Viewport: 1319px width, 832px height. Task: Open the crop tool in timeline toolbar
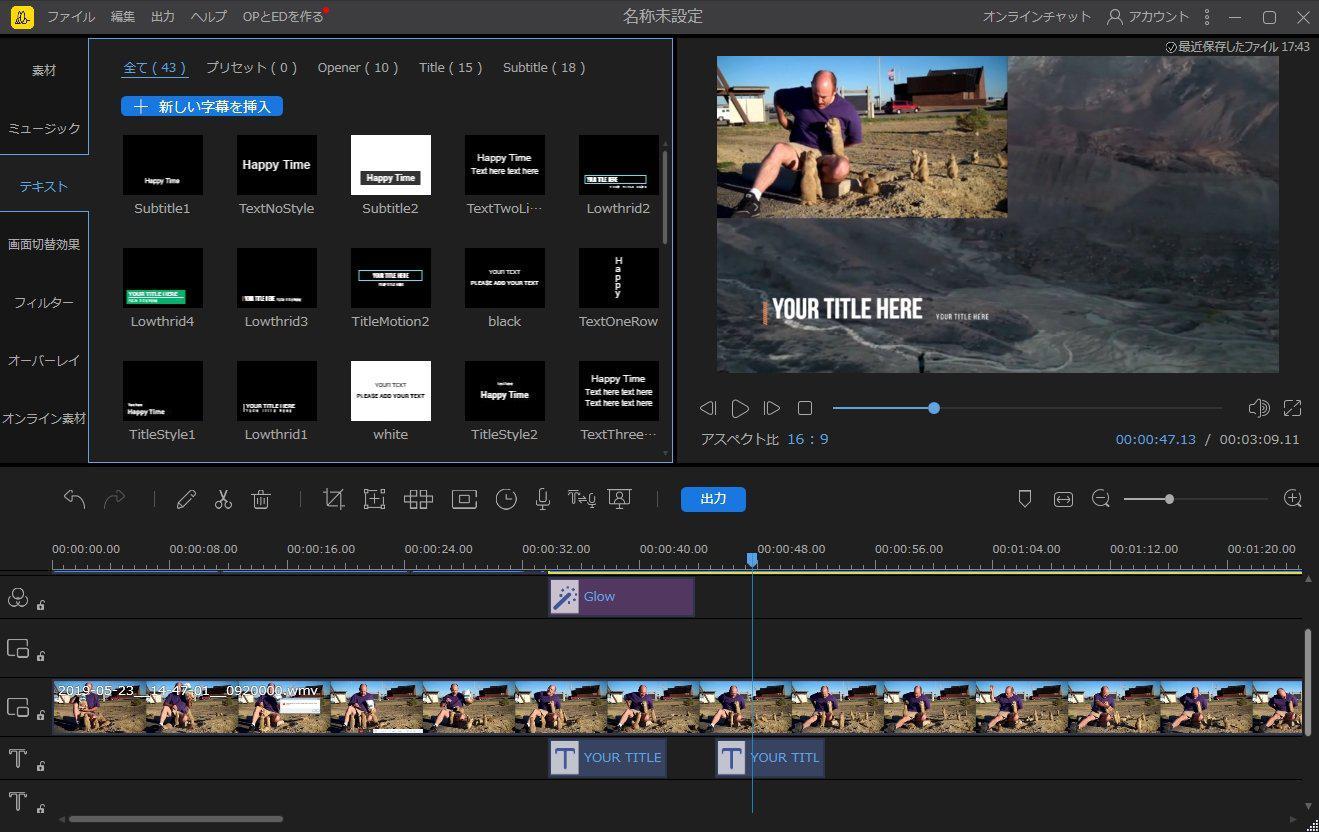[334, 499]
